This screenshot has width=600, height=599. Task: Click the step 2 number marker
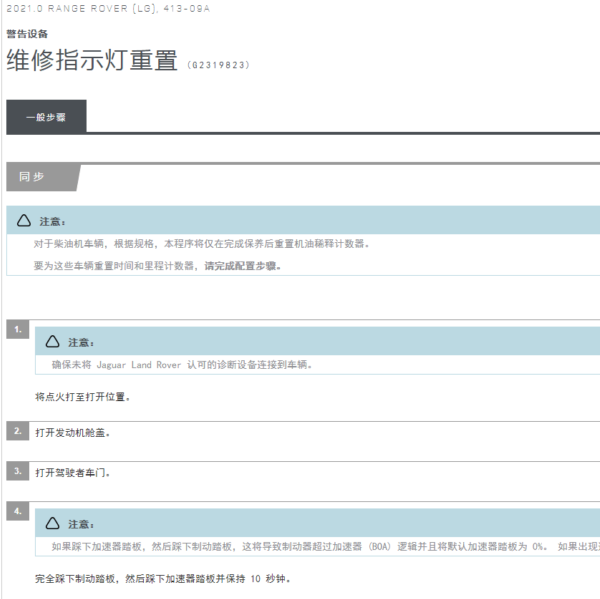pos(18,431)
